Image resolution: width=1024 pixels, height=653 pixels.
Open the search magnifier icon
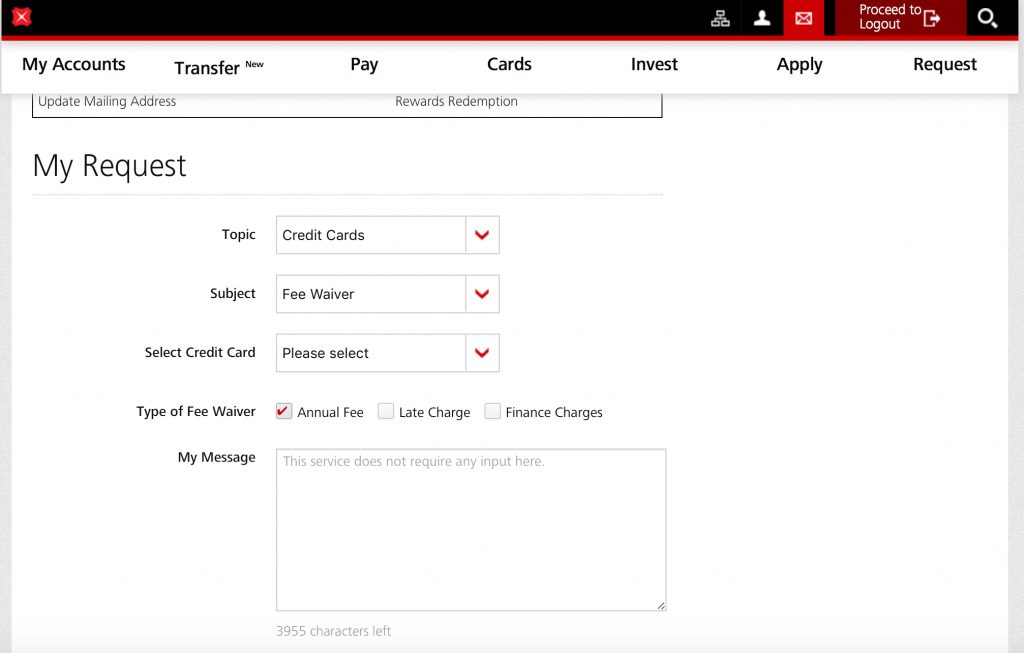(987, 18)
